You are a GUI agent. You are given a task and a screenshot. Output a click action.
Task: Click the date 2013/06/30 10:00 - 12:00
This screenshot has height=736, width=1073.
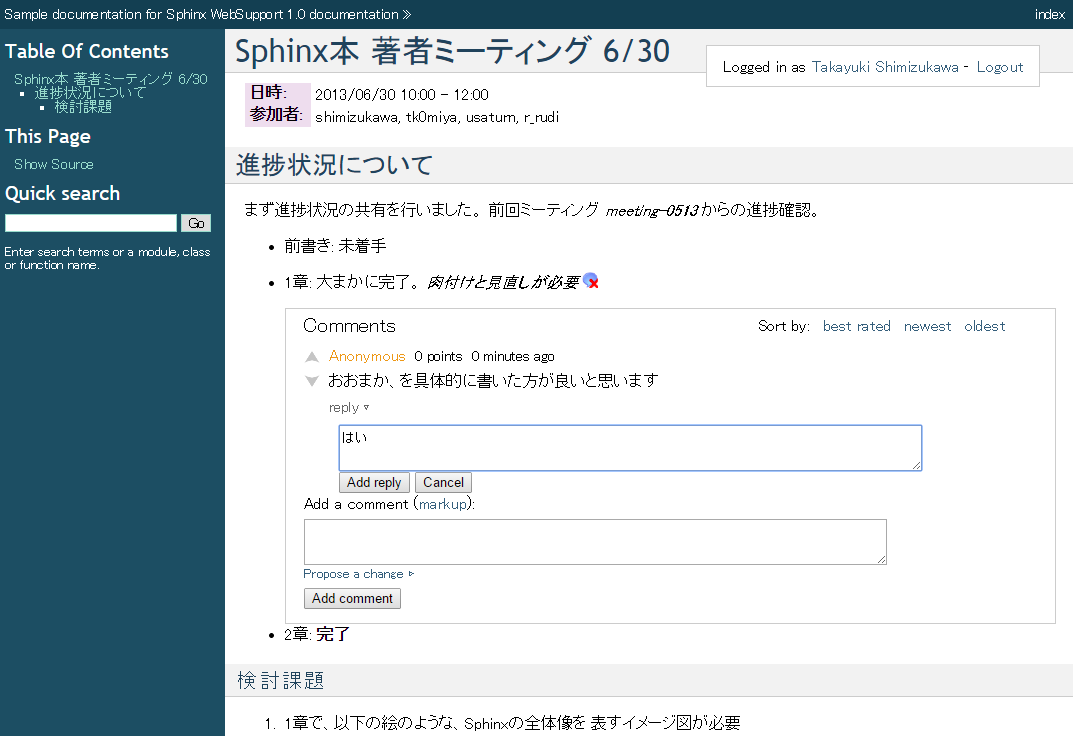point(402,94)
